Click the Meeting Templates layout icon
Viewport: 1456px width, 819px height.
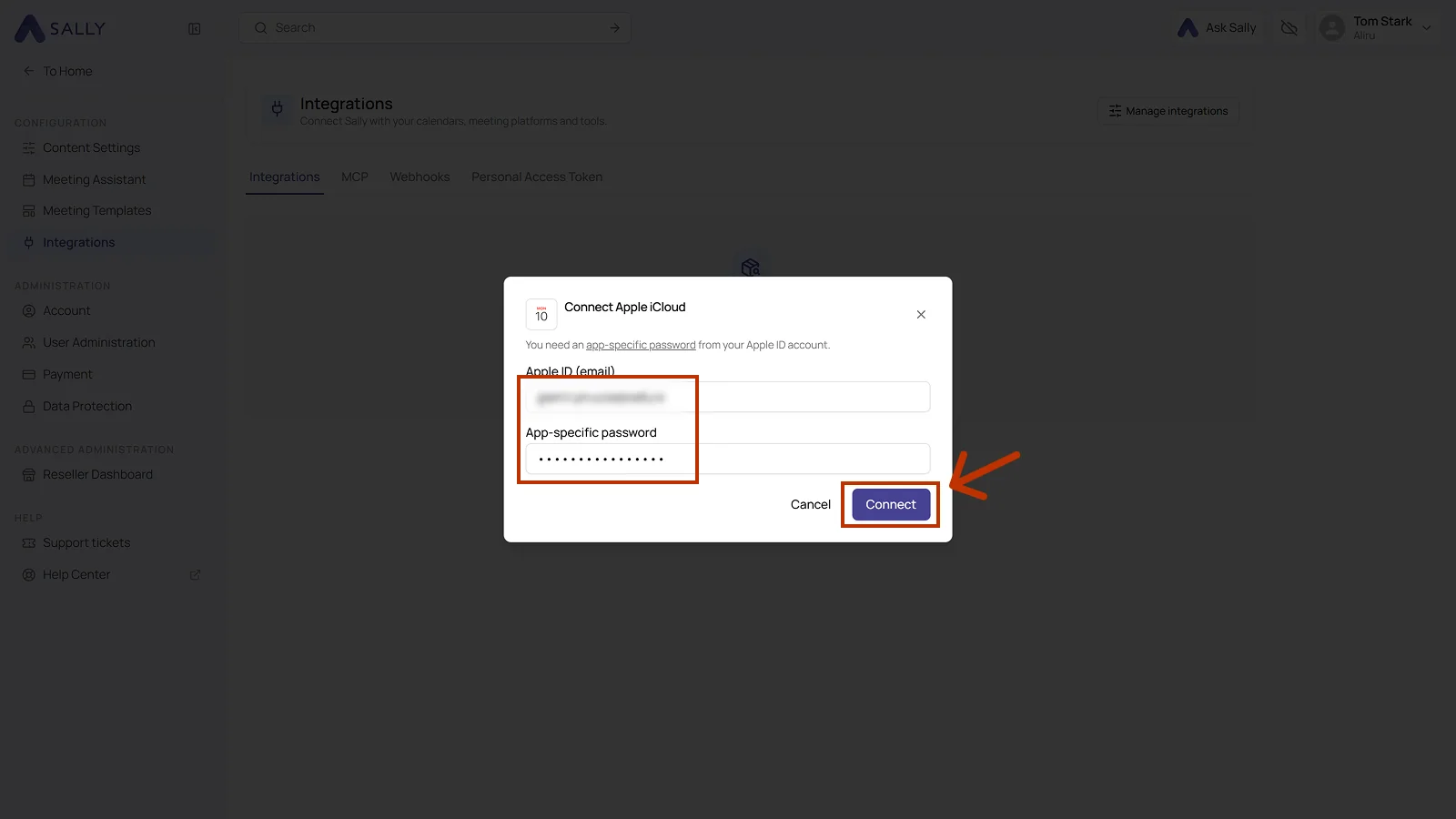(29, 210)
